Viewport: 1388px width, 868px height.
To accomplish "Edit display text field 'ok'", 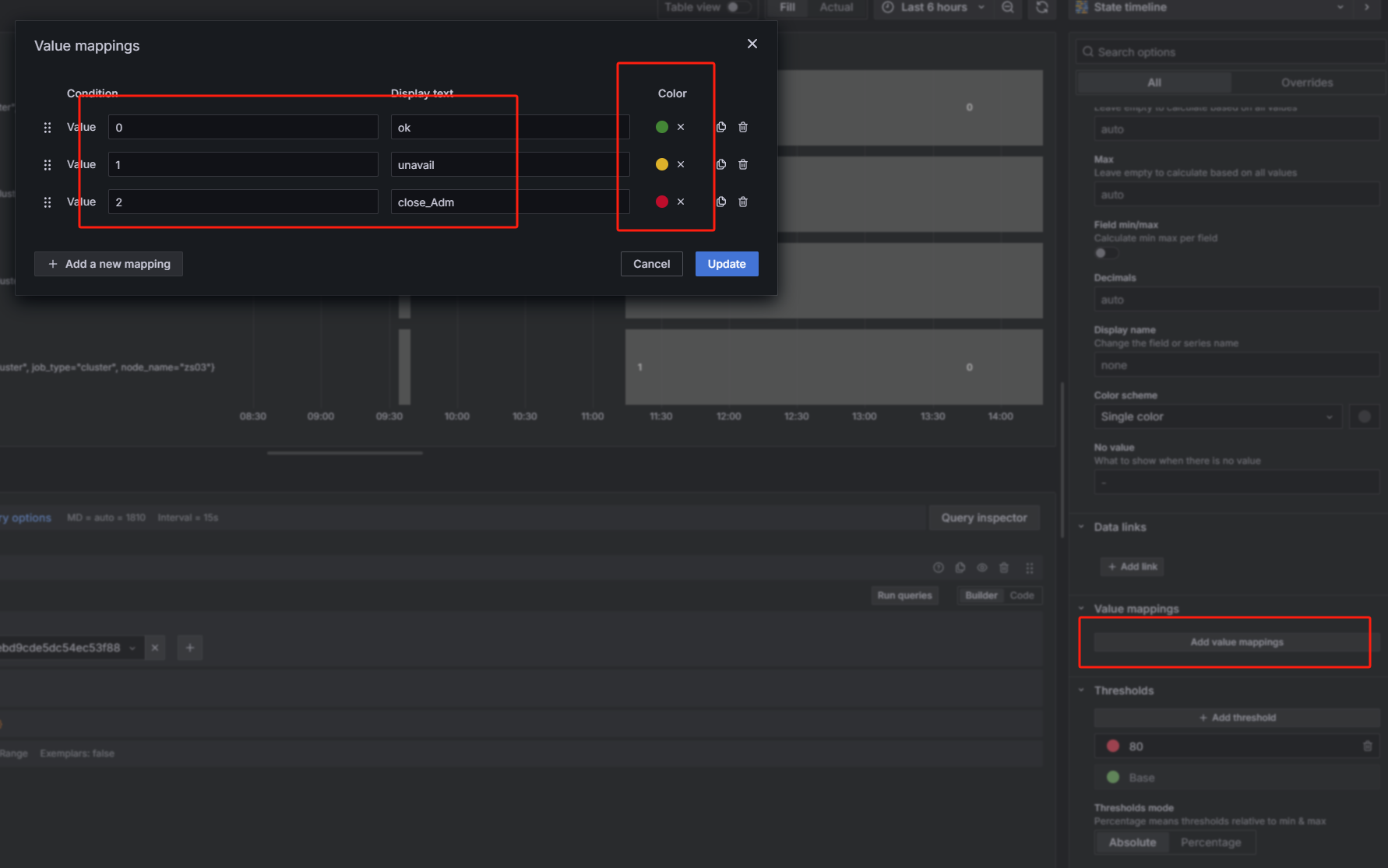I will pos(510,127).
